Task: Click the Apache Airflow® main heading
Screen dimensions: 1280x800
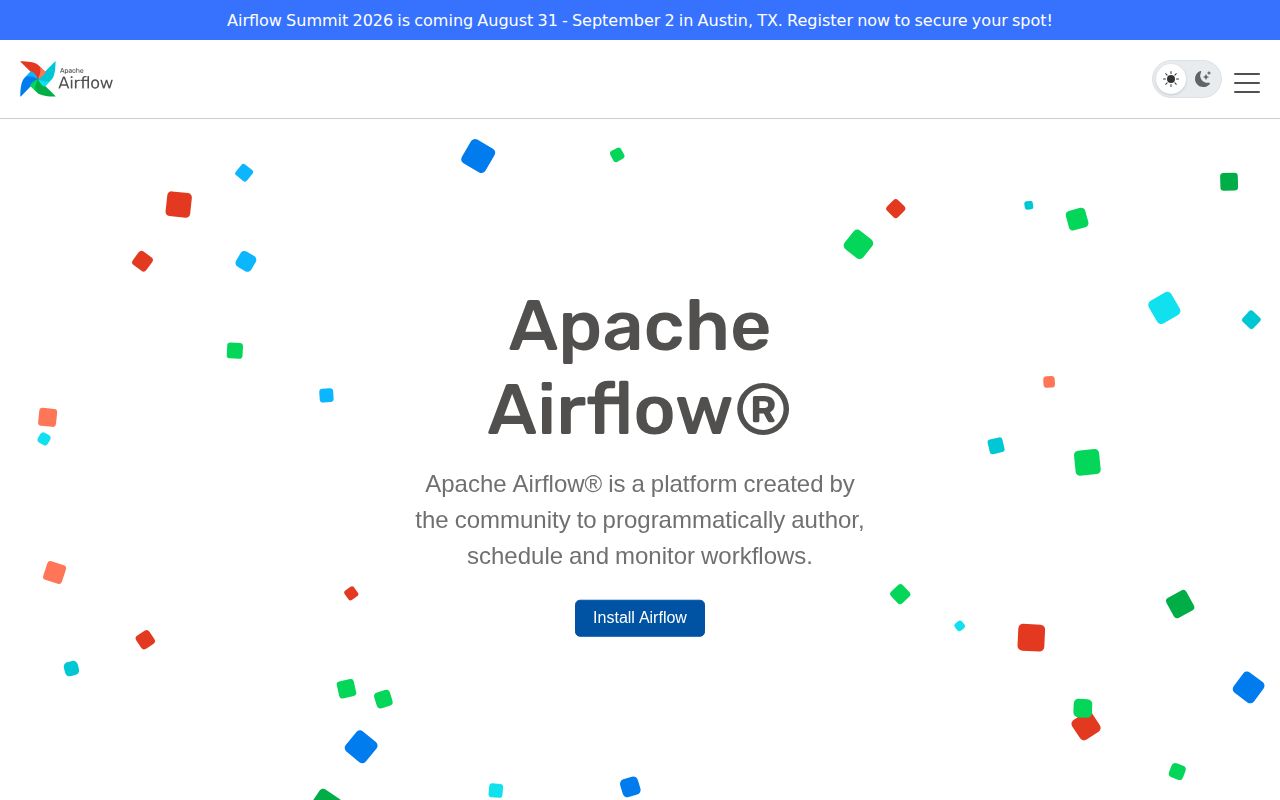Action: coord(640,367)
